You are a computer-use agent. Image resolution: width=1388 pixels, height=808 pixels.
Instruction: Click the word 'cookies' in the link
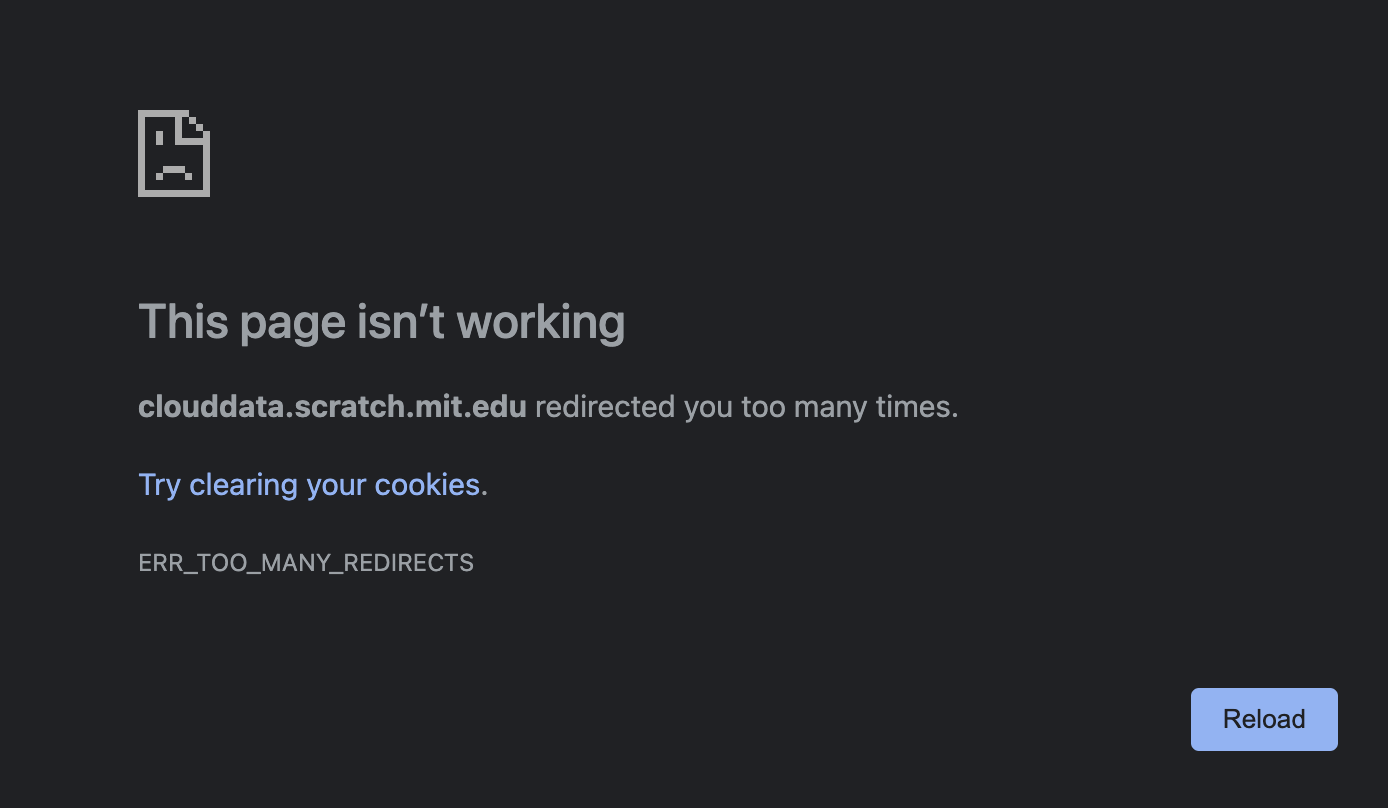pyautogui.click(x=427, y=484)
